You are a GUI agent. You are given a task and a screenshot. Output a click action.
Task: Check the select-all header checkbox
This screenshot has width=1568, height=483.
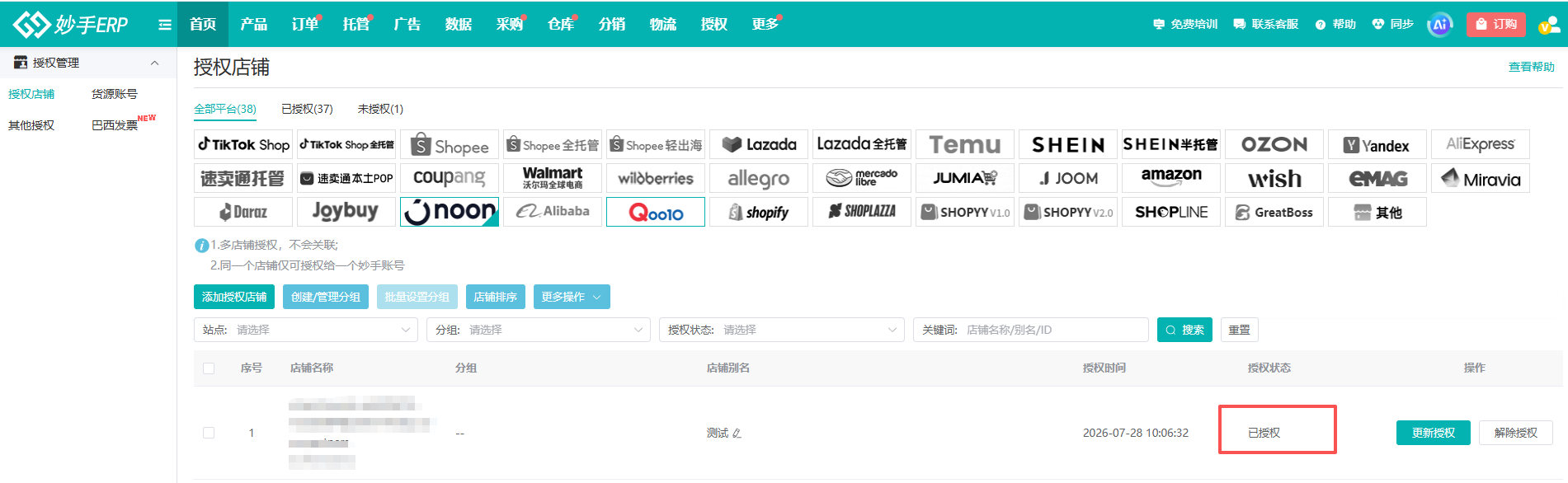coord(209,368)
